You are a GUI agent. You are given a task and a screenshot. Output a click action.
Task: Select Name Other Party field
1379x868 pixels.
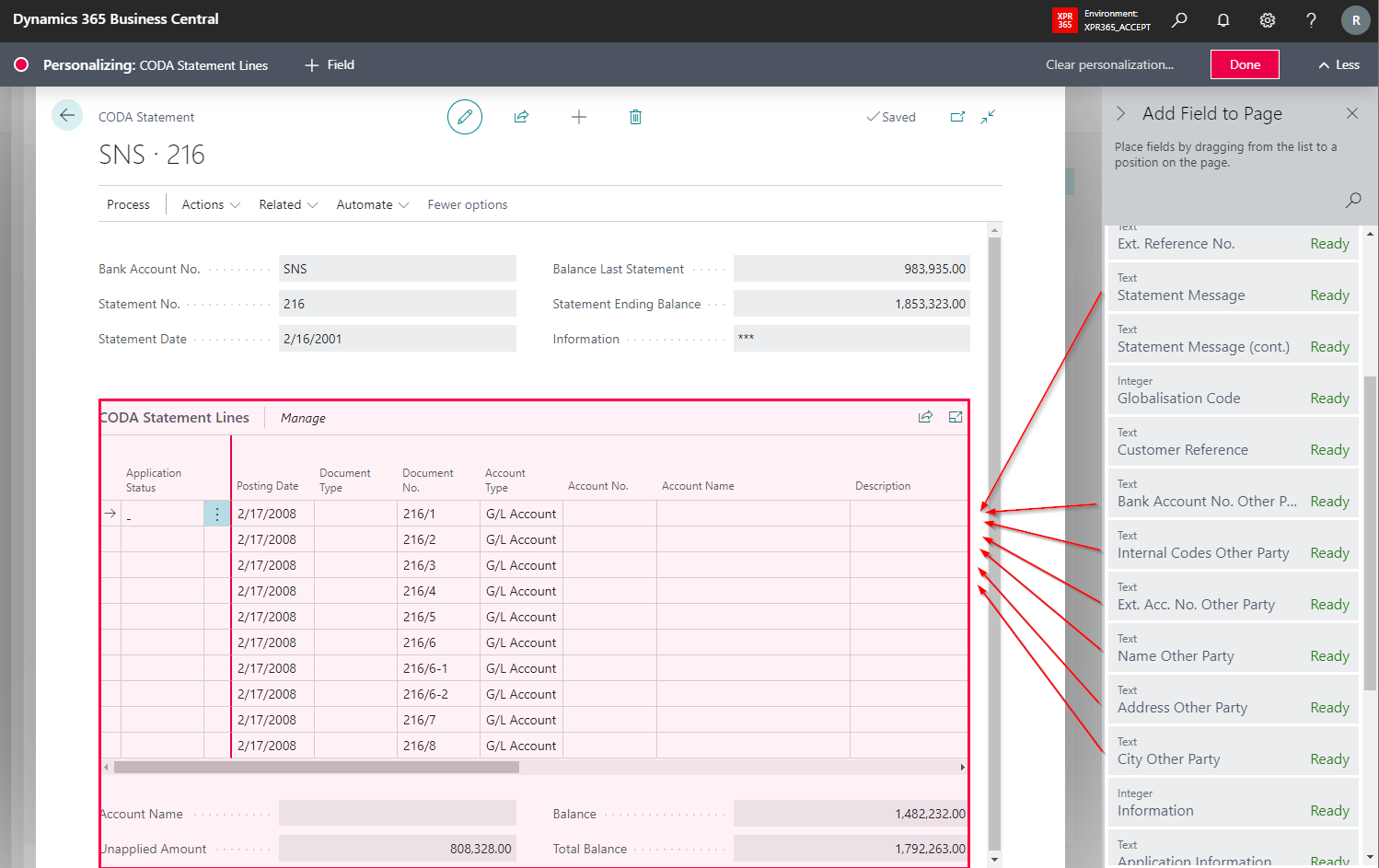(x=1234, y=647)
